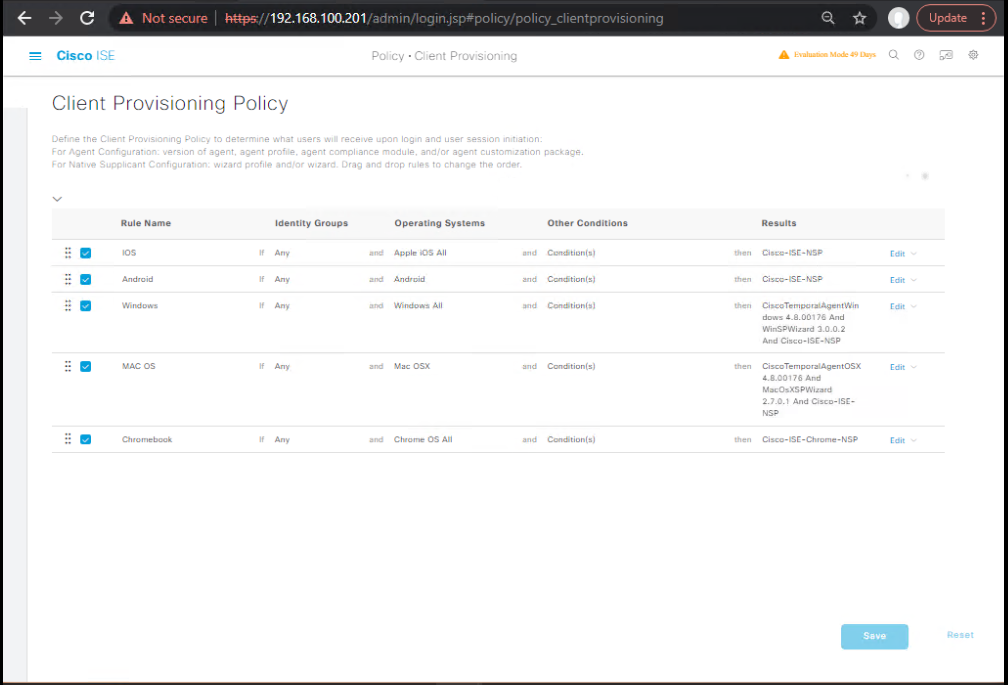Expand the MAC OS rule Edit dropdown arrow

(914, 367)
